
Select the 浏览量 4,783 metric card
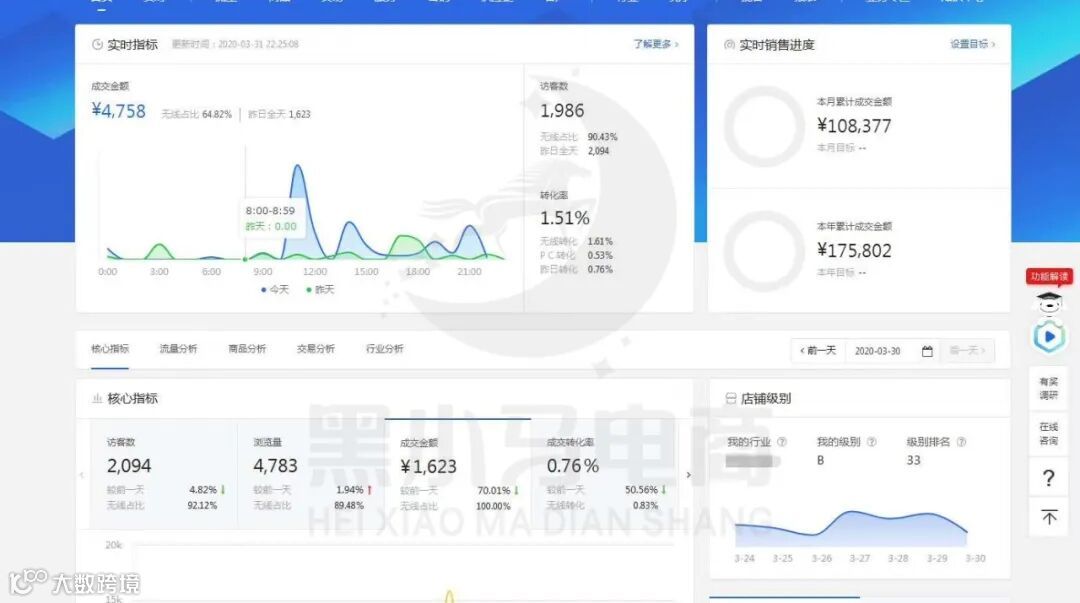coord(311,474)
